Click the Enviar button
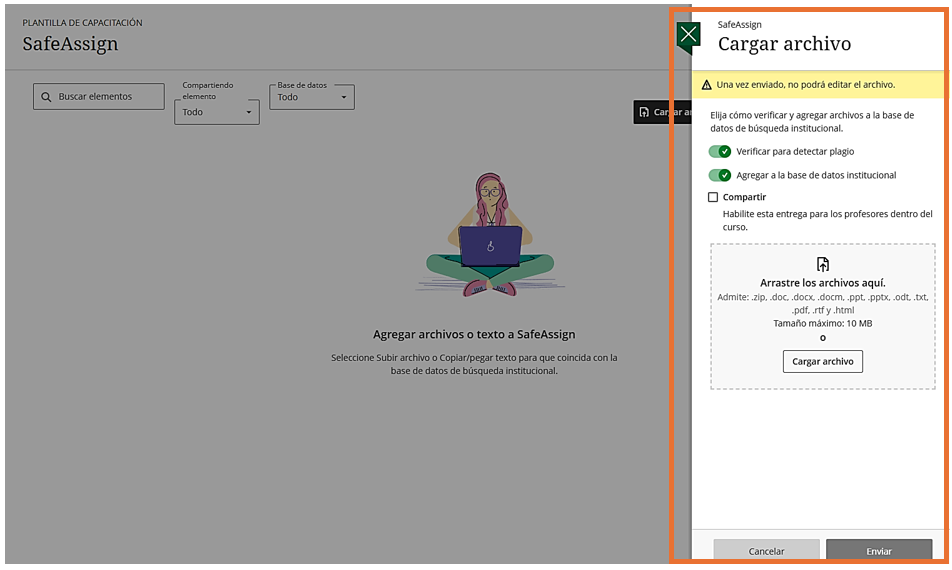952x570 pixels. (879, 549)
